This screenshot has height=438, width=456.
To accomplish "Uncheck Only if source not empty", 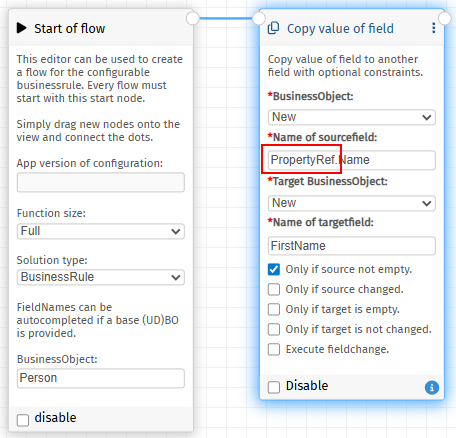I will (274, 269).
